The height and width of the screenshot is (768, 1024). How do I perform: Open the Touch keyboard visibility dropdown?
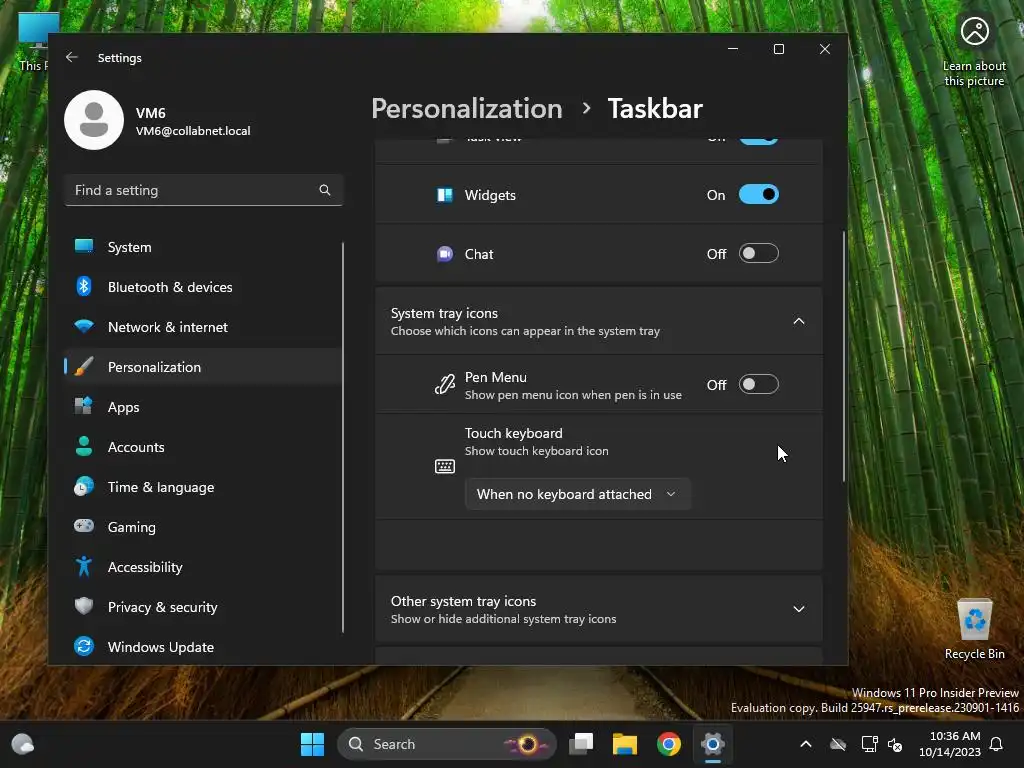[577, 494]
